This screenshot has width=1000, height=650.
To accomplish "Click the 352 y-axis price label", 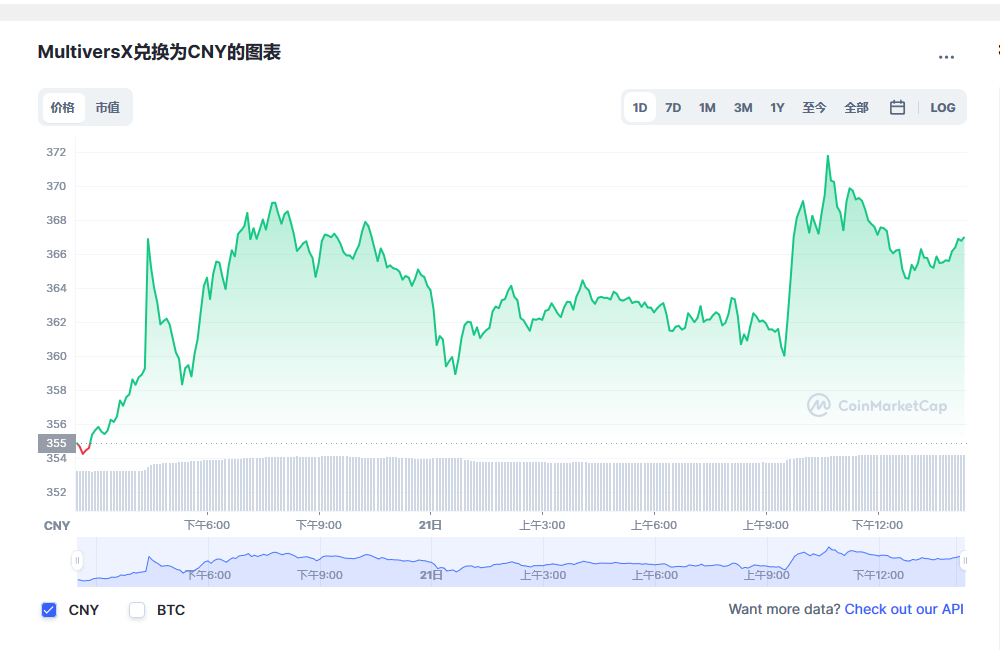I will pyautogui.click(x=56, y=492).
